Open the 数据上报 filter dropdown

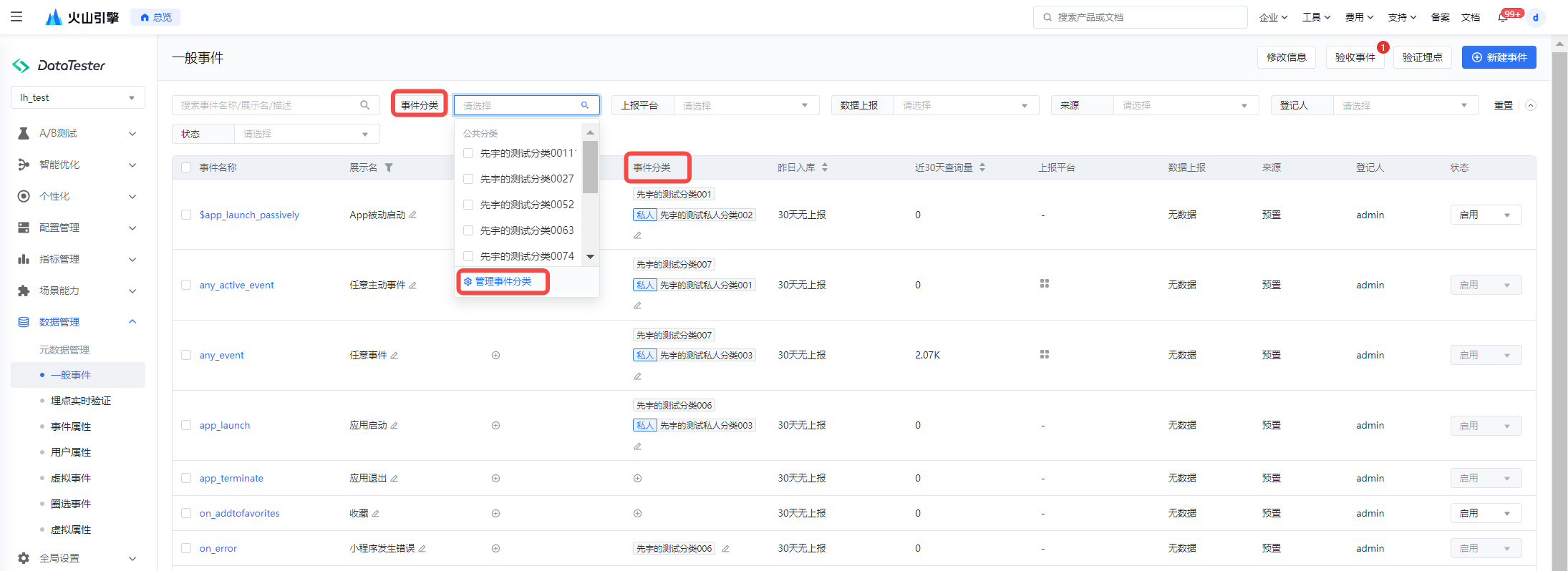coord(966,105)
